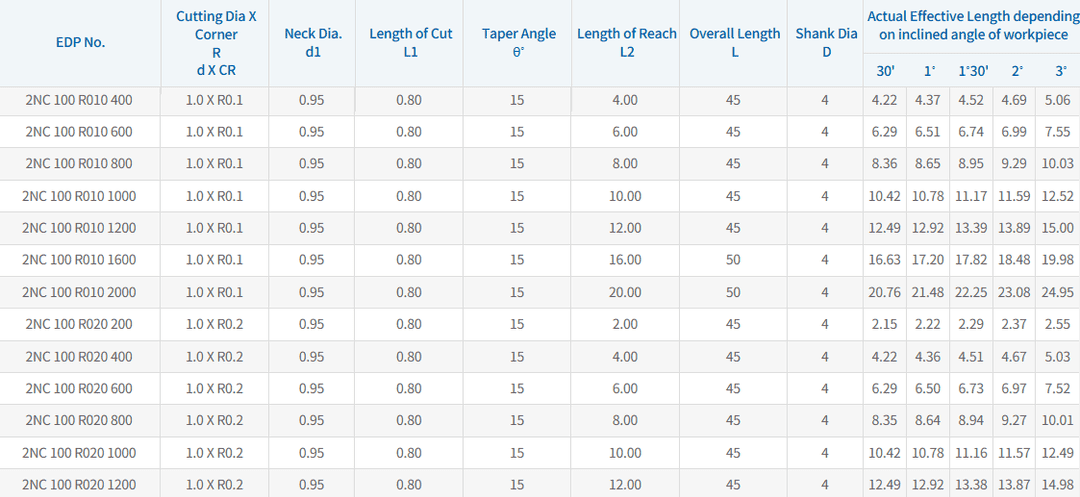
Task: Click the Actual Effective Length header
Action: 972,25
